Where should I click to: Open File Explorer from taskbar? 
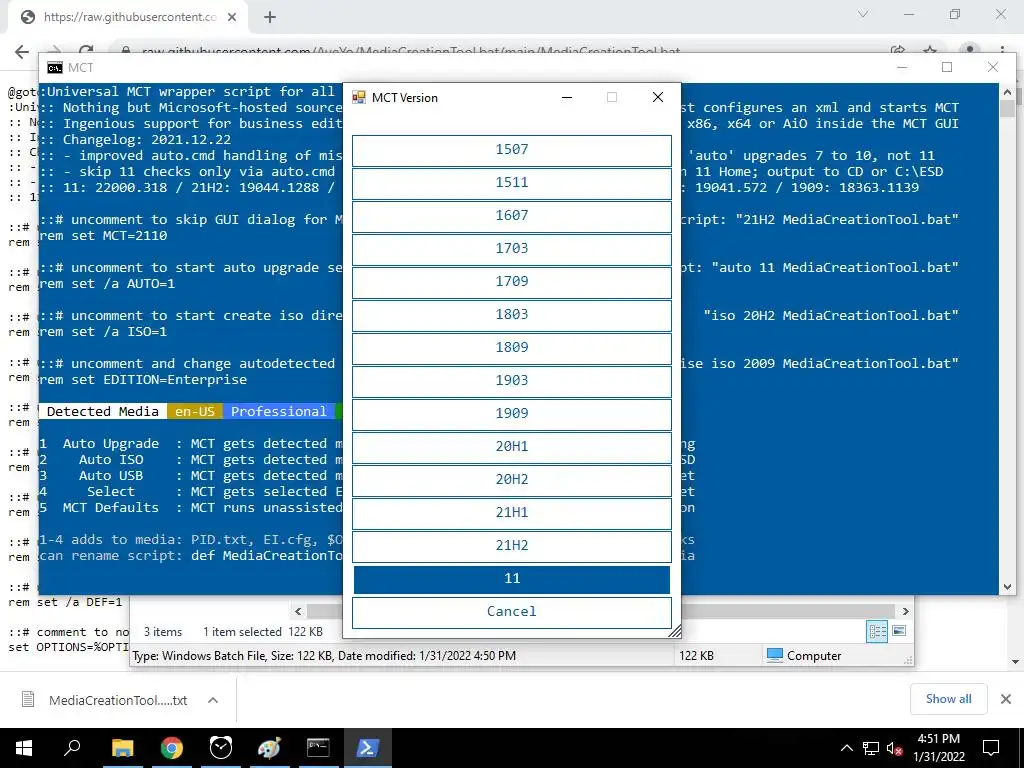pos(122,748)
